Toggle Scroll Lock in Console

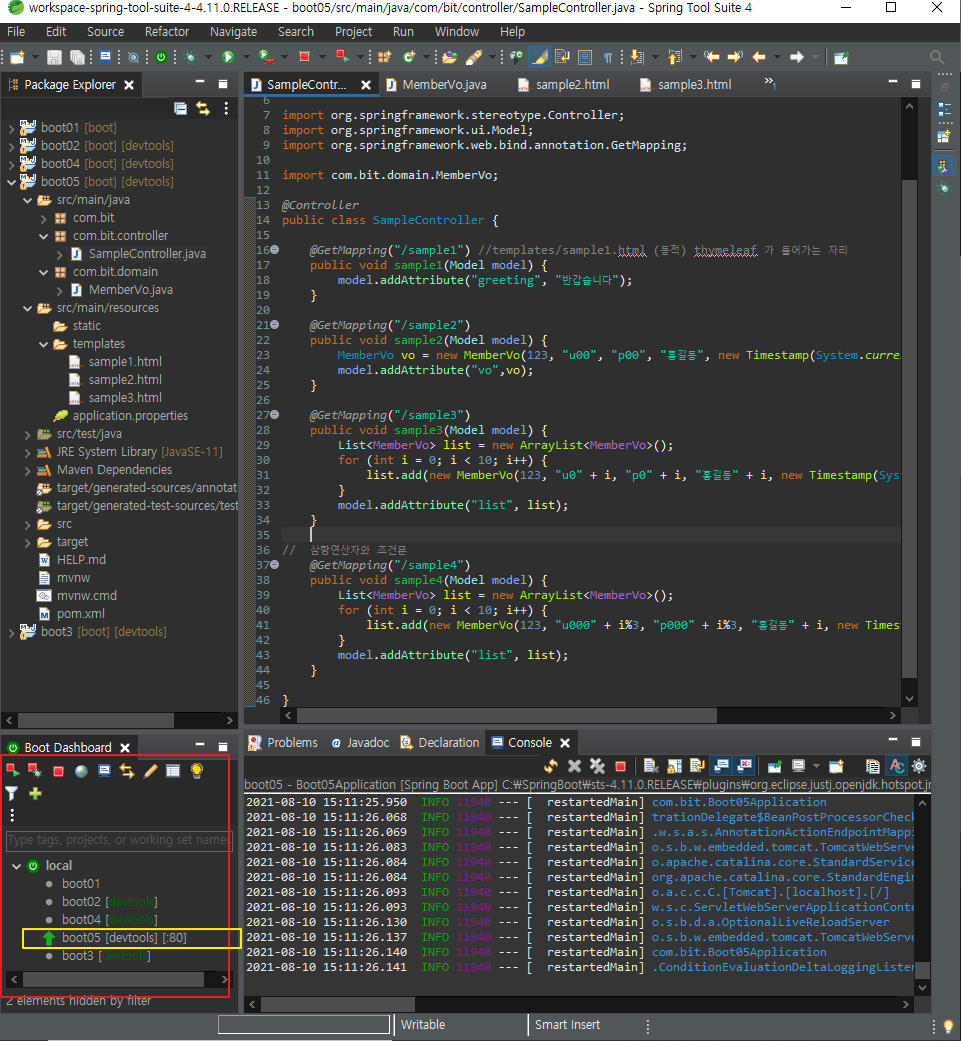click(x=674, y=766)
